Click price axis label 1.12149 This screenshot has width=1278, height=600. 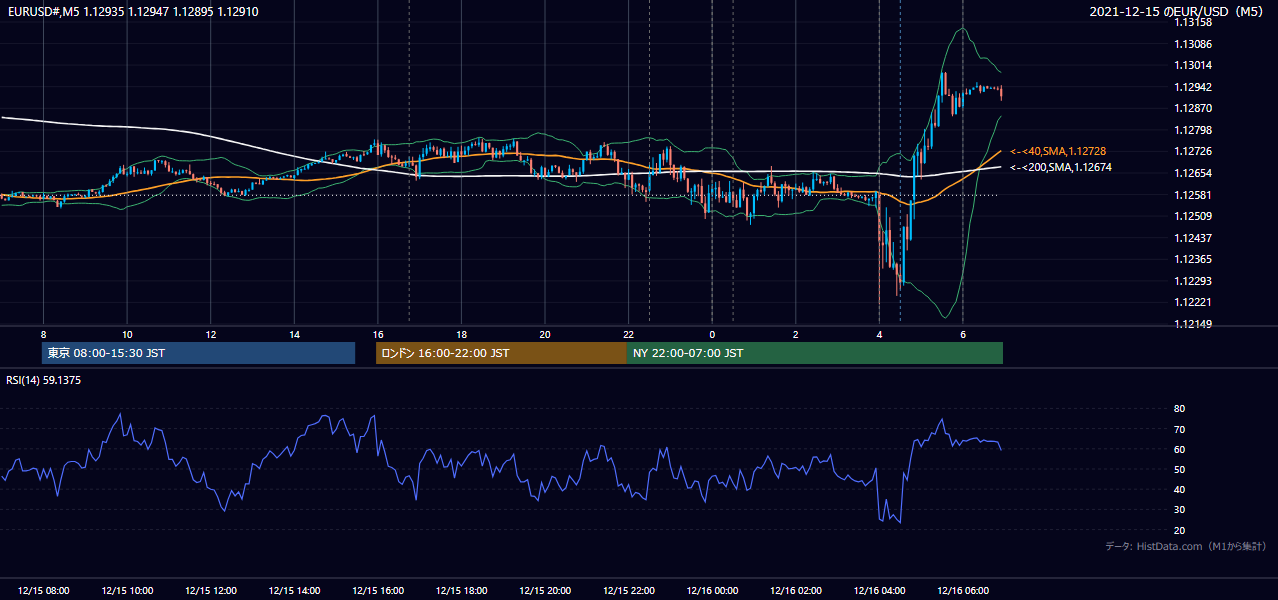[x=1193, y=324]
